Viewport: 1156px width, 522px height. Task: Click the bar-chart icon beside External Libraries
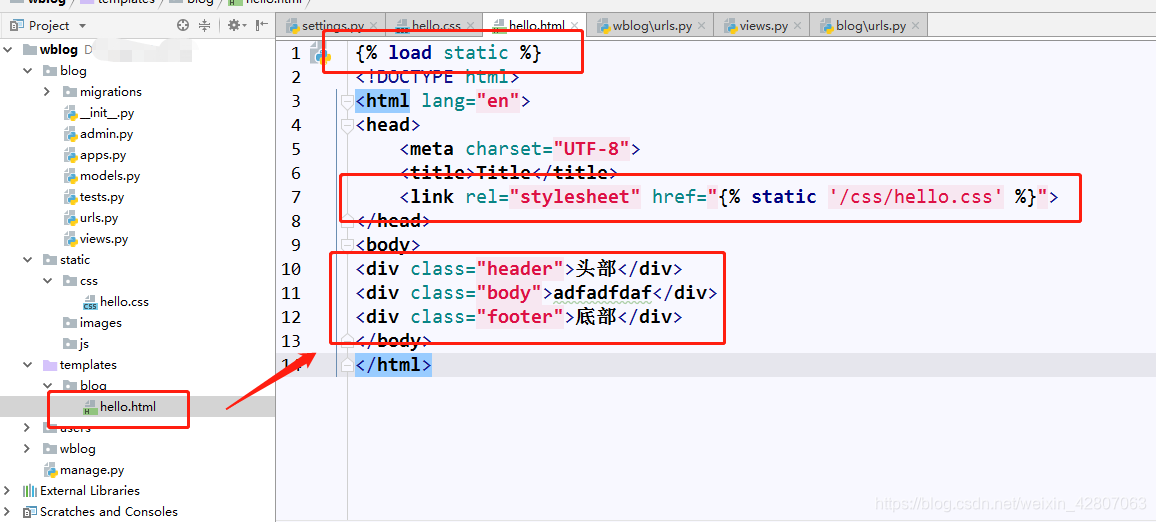point(29,490)
